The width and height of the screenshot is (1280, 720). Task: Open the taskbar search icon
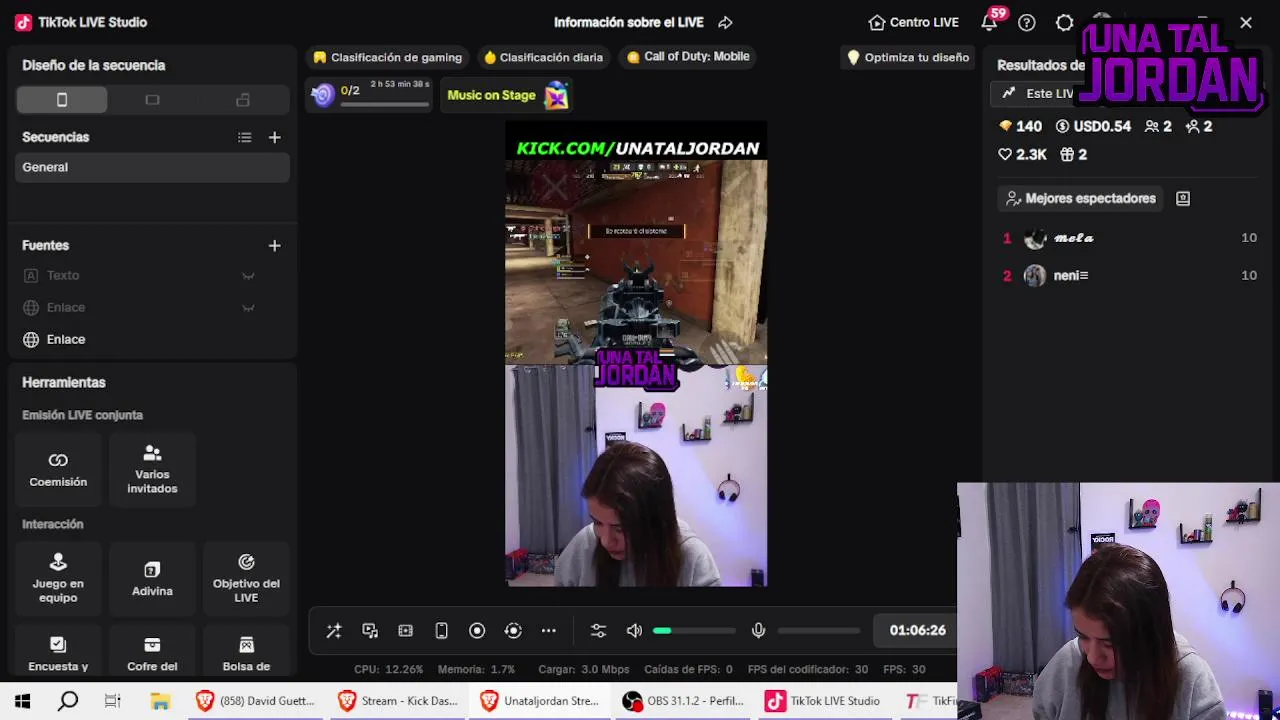point(68,701)
